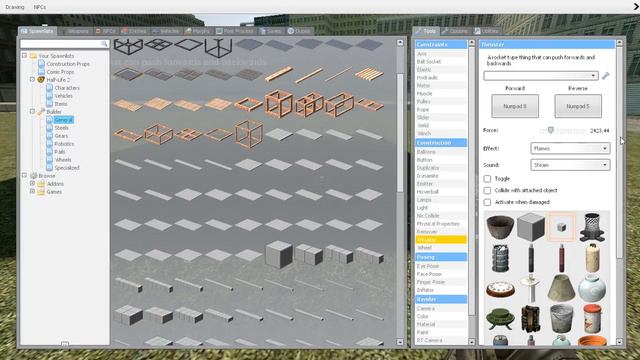Spawn the wooden pallet prop
The width and height of the screenshot is (640, 360).
coord(369,74)
